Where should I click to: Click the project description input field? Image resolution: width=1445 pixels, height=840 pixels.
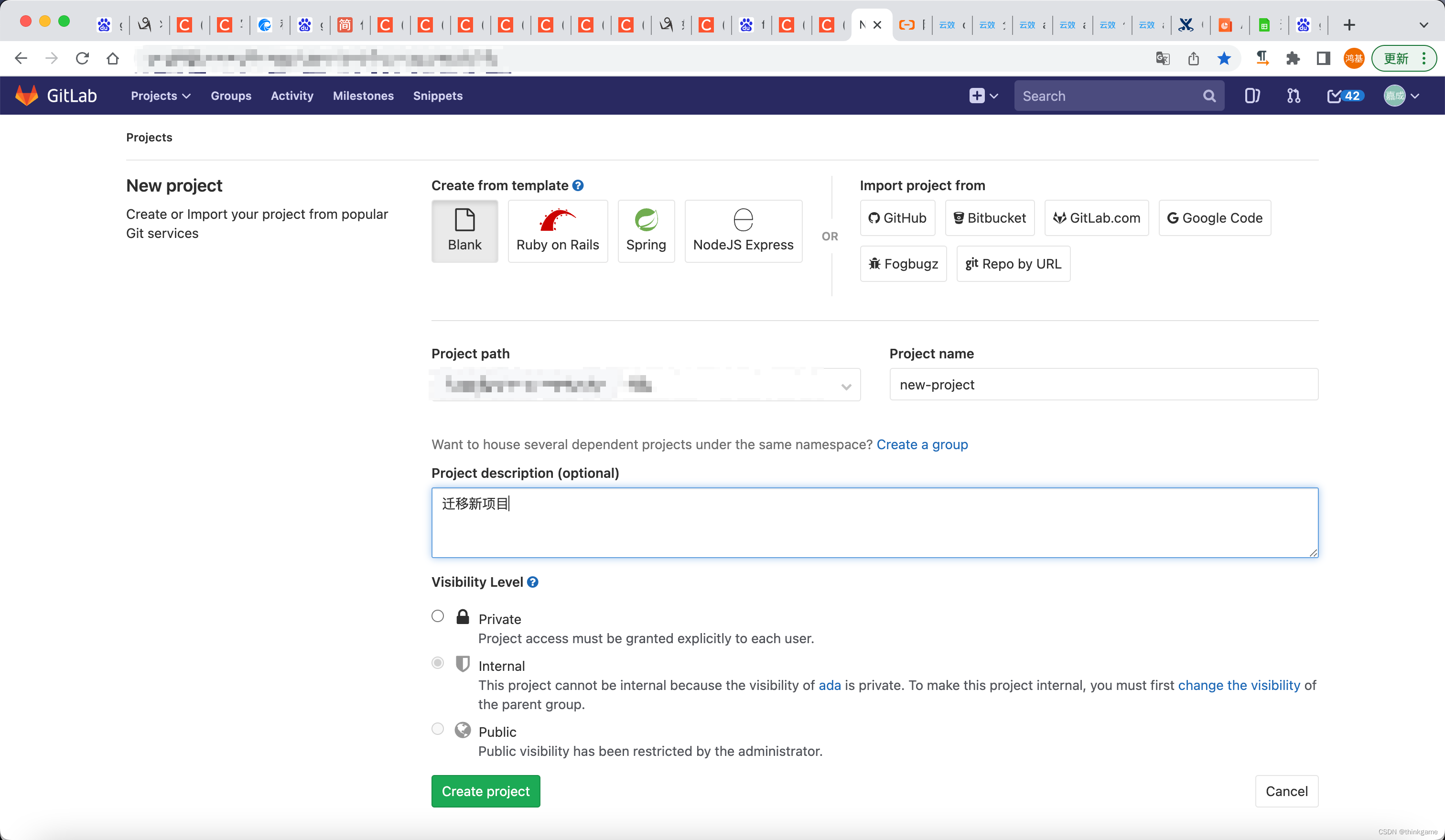875,521
